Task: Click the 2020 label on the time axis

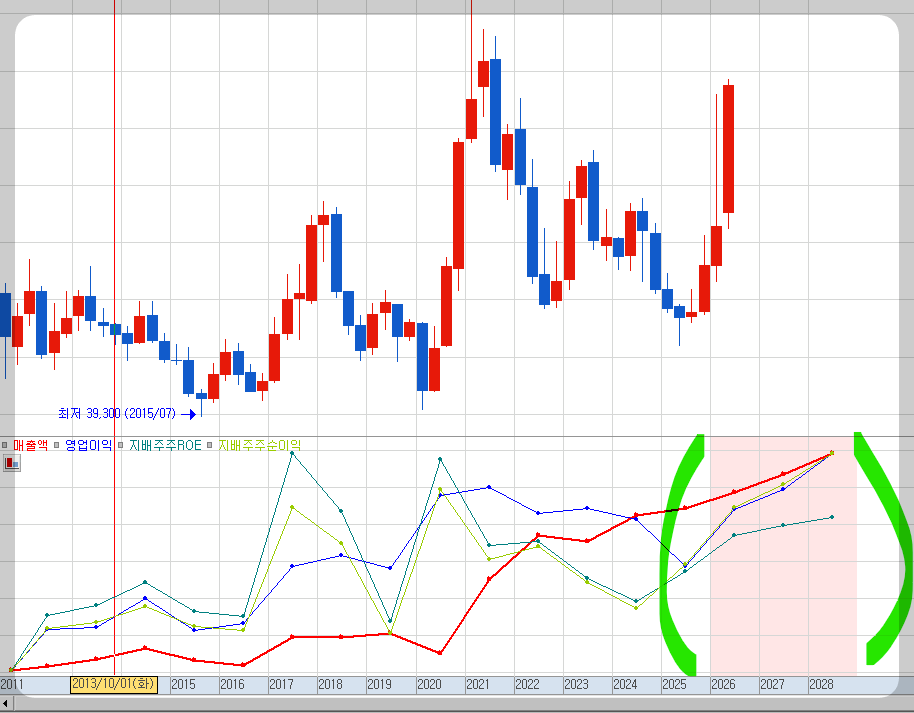Action: click(428, 684)
